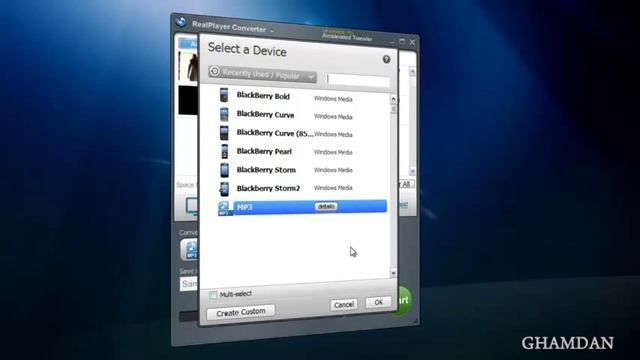Enable the Multi-select checkbox

[213, 295]
